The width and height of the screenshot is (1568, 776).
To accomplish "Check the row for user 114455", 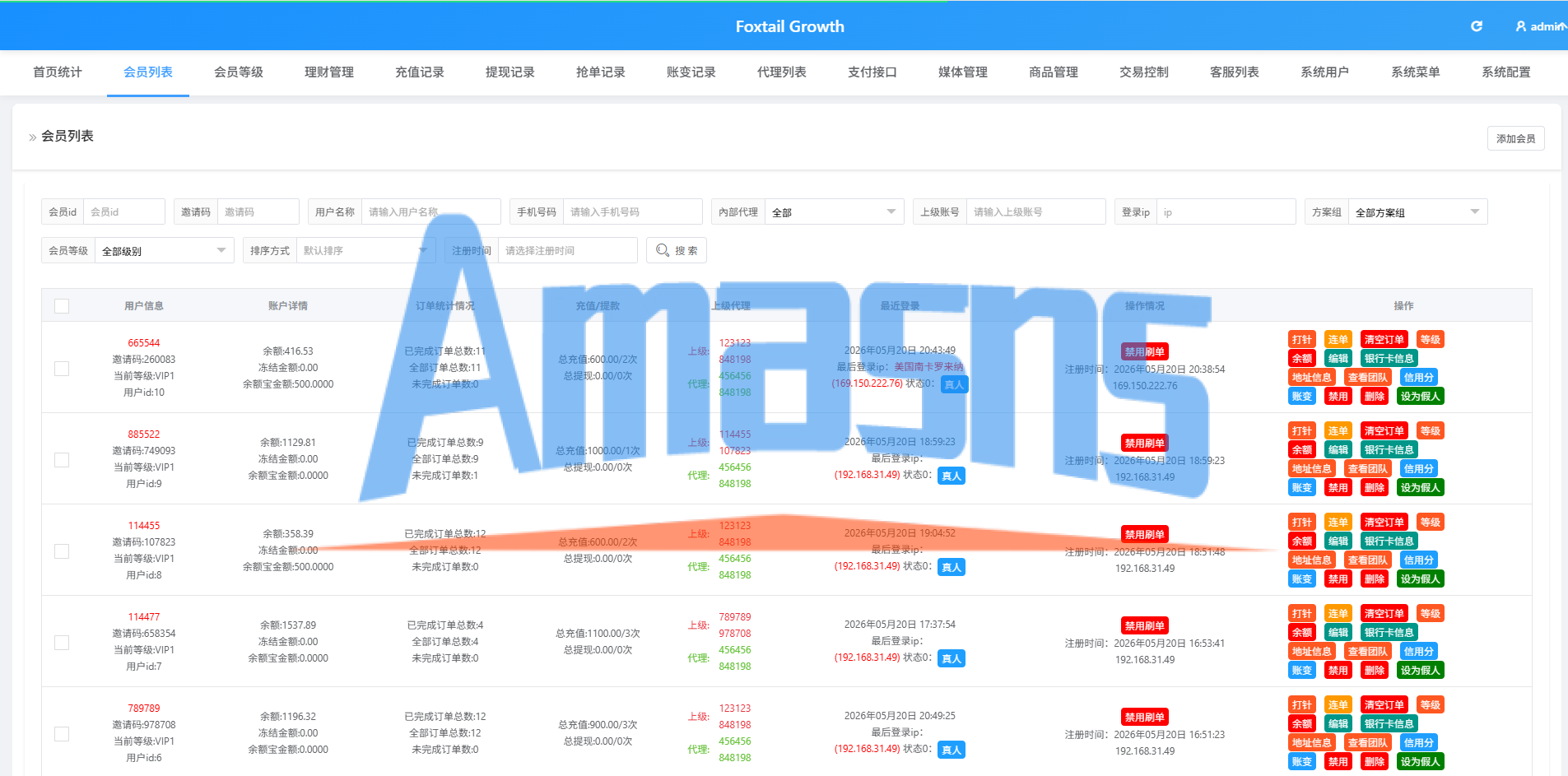I will 62,551.
